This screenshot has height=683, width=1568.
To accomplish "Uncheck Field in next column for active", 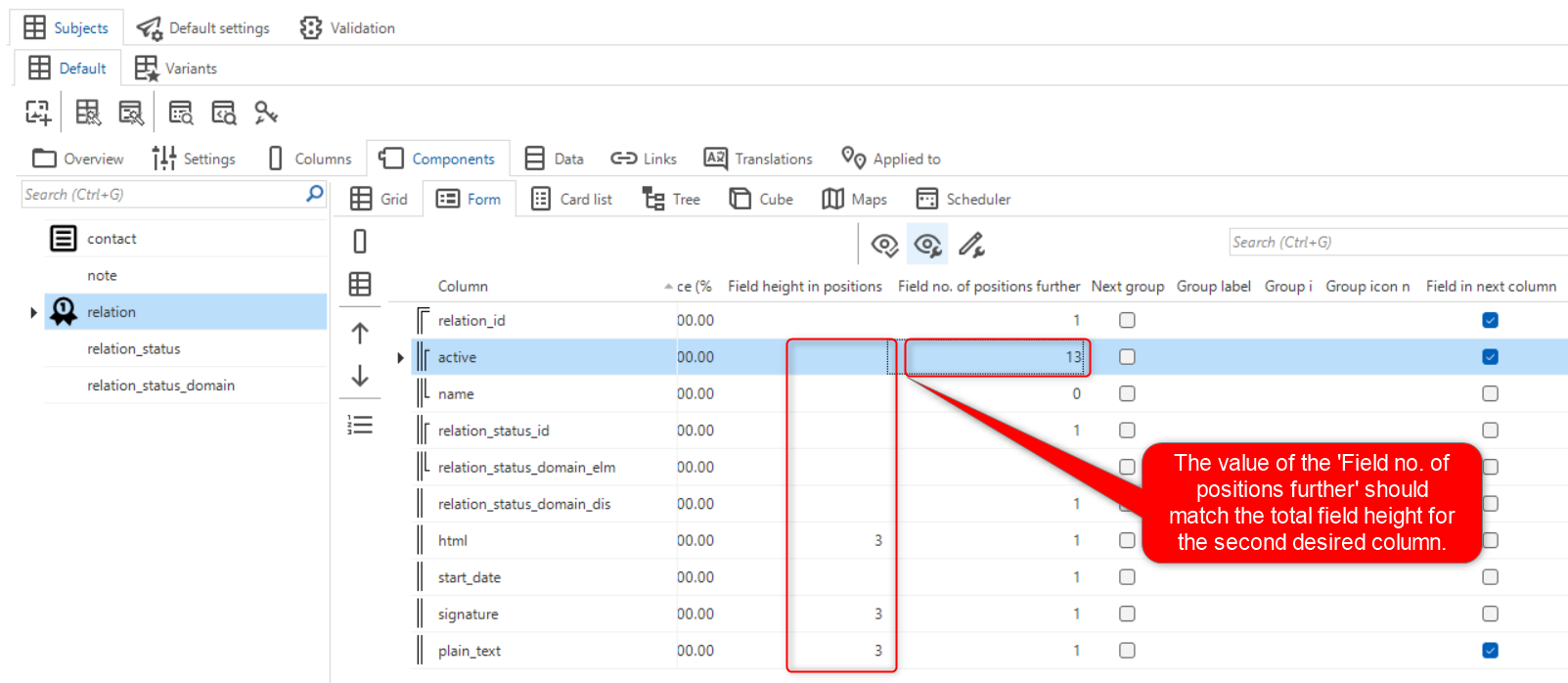I will 1490,357.
